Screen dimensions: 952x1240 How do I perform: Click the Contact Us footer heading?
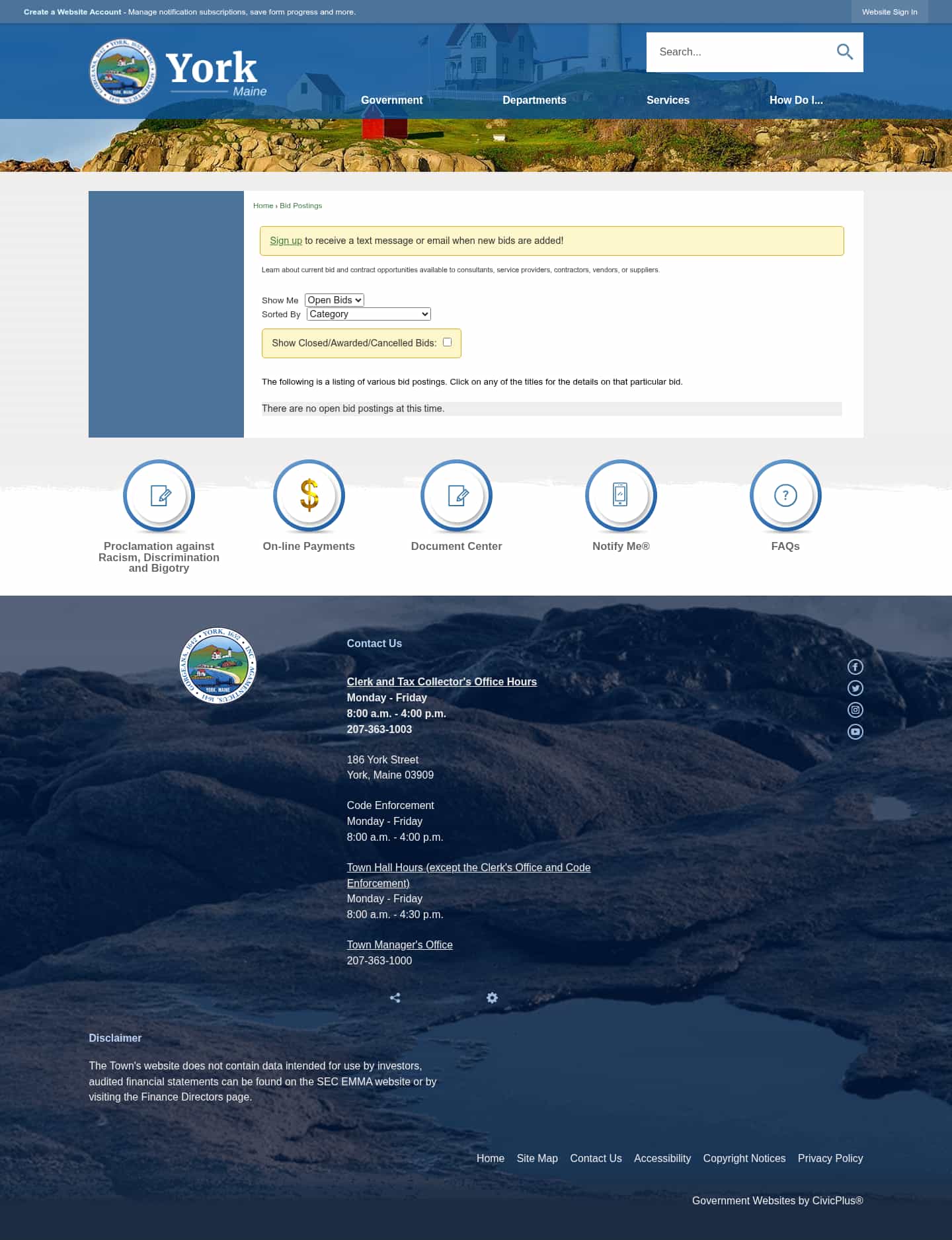(x=374, y=643)
